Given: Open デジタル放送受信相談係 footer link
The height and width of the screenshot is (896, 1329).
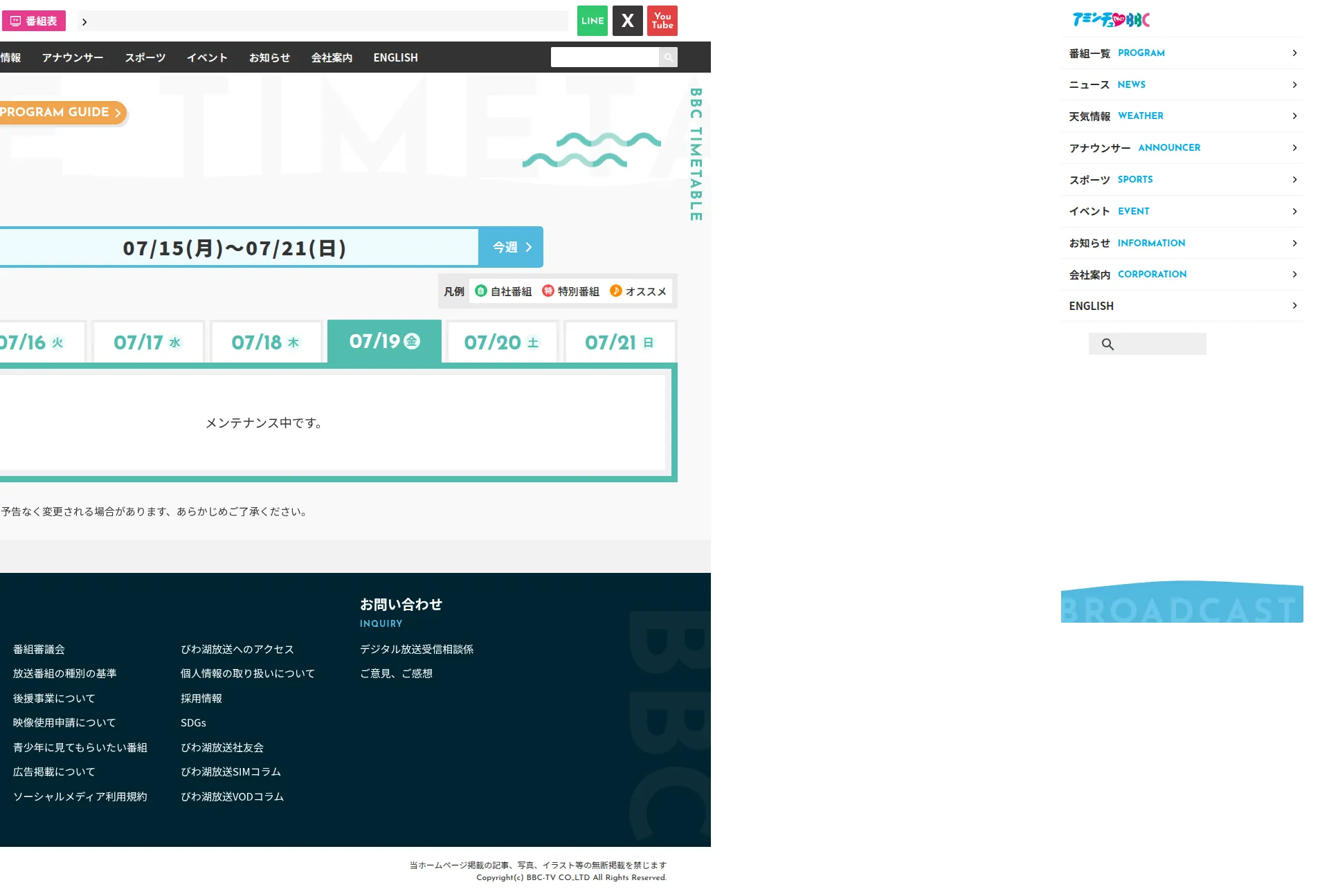Looking at the screenshot, I should coord(417,649).
